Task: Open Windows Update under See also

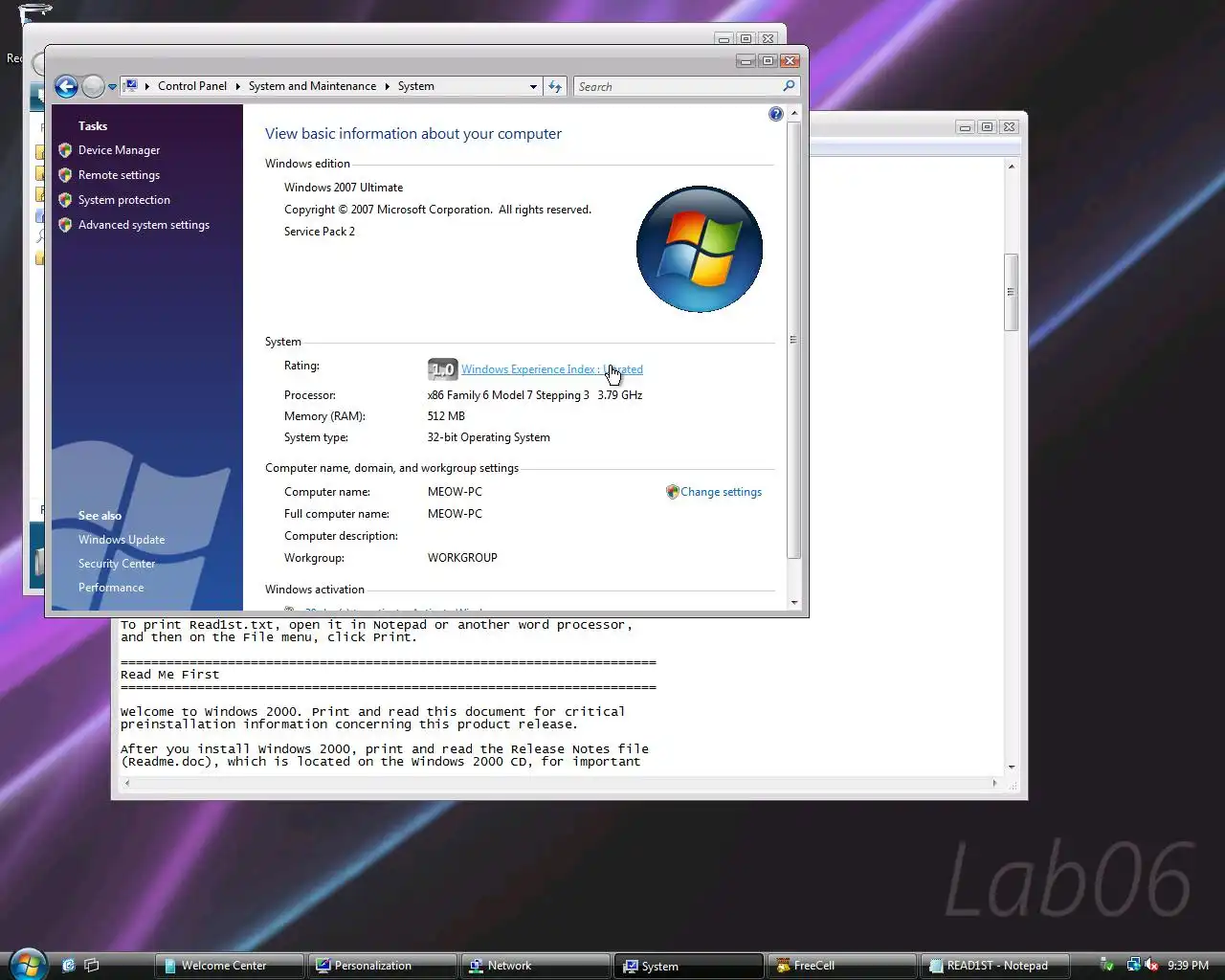Action: (122, 540)
